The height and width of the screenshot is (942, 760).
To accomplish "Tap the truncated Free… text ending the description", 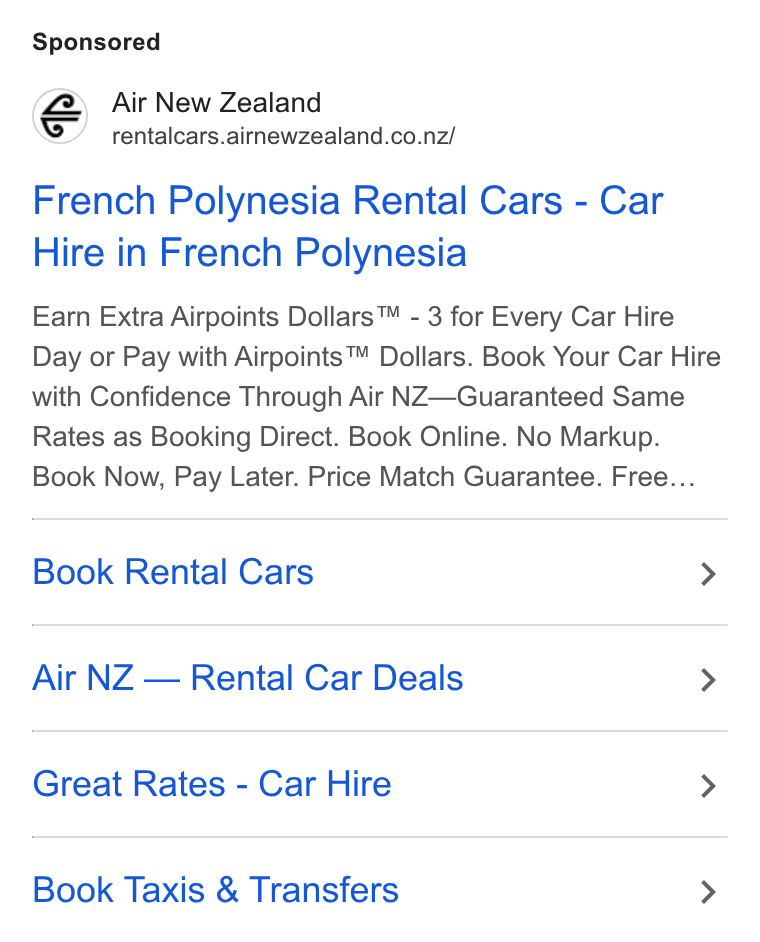I will point(653,477).
